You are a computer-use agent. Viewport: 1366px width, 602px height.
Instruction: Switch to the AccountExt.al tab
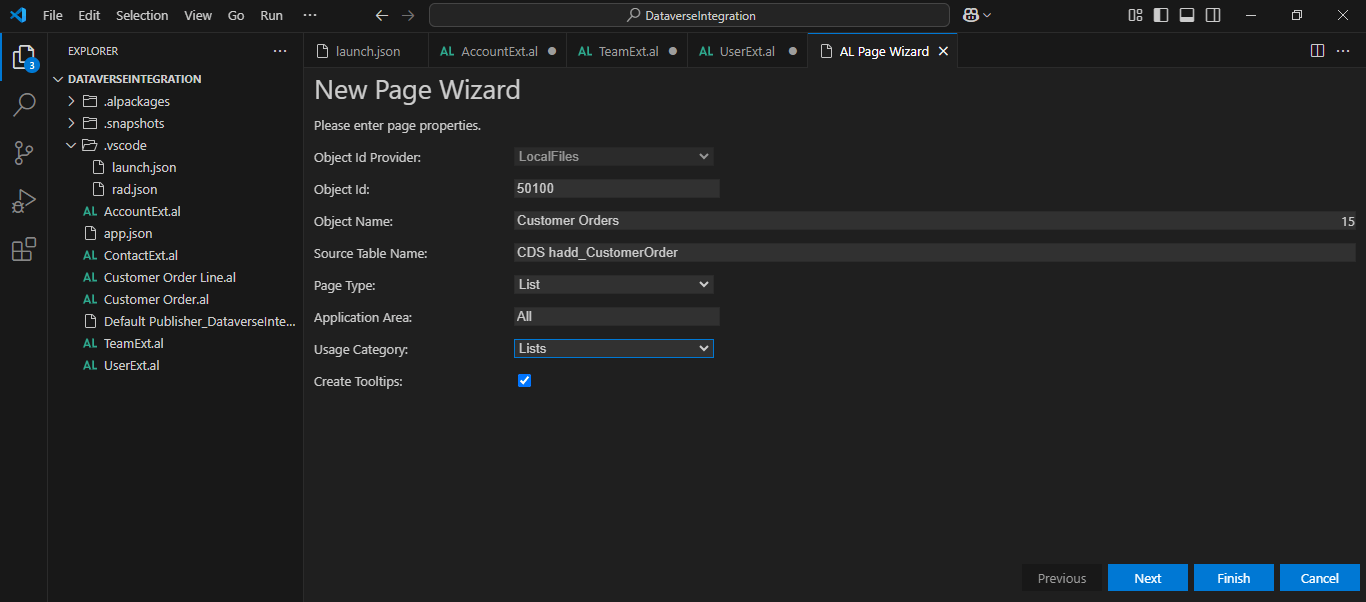pos(499,52)
